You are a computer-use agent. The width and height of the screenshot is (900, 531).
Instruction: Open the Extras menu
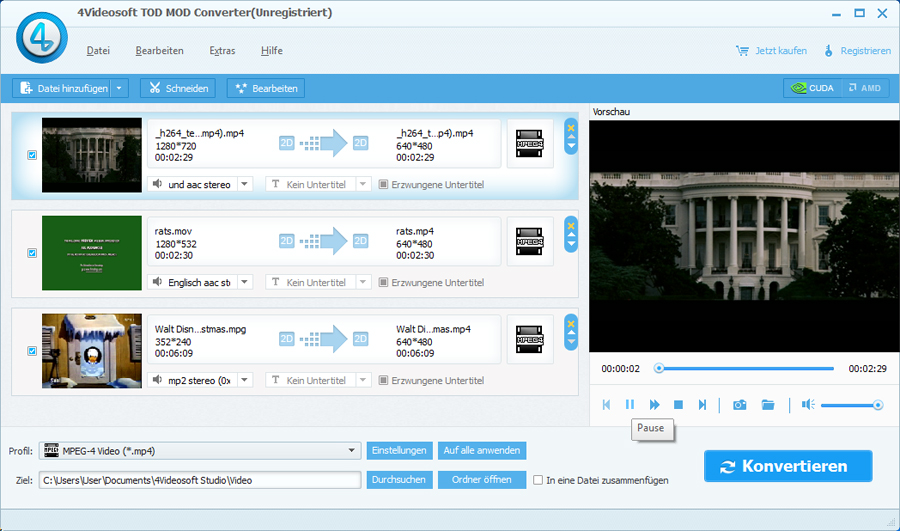coord(222,51)
